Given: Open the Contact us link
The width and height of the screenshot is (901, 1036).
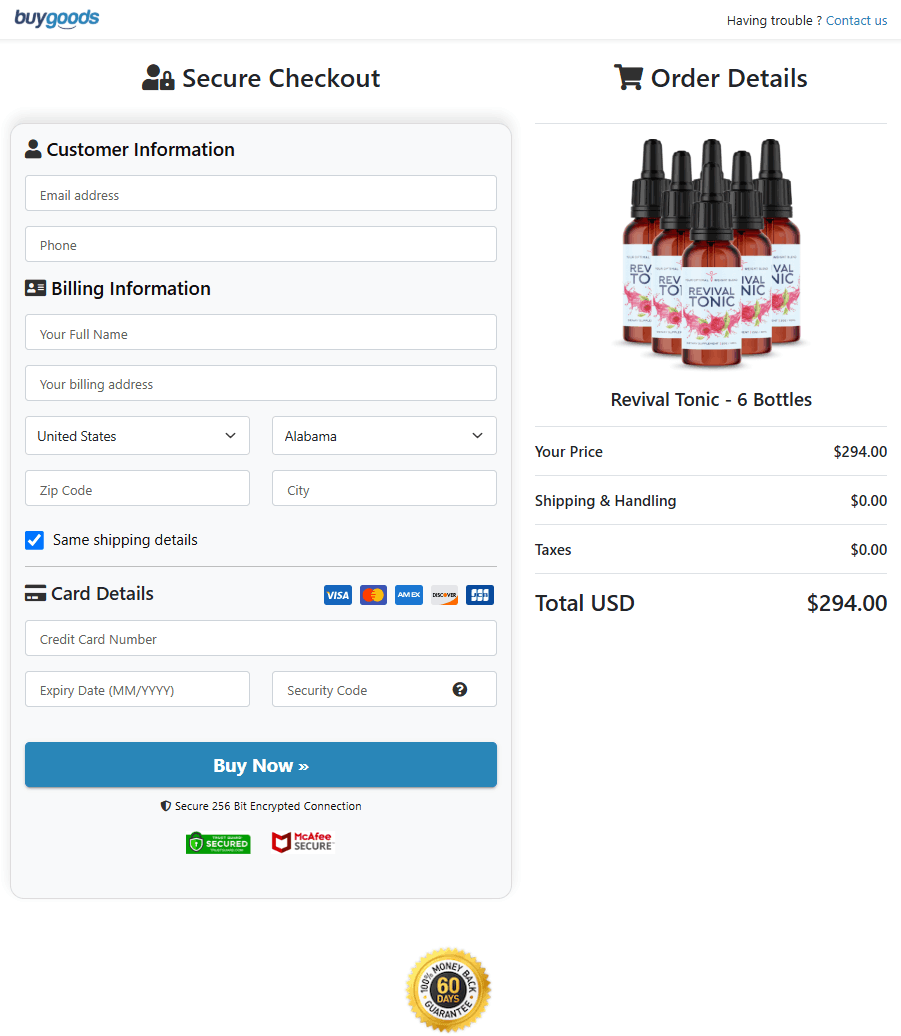Looking at the screenshot, I should pos(856,21).
